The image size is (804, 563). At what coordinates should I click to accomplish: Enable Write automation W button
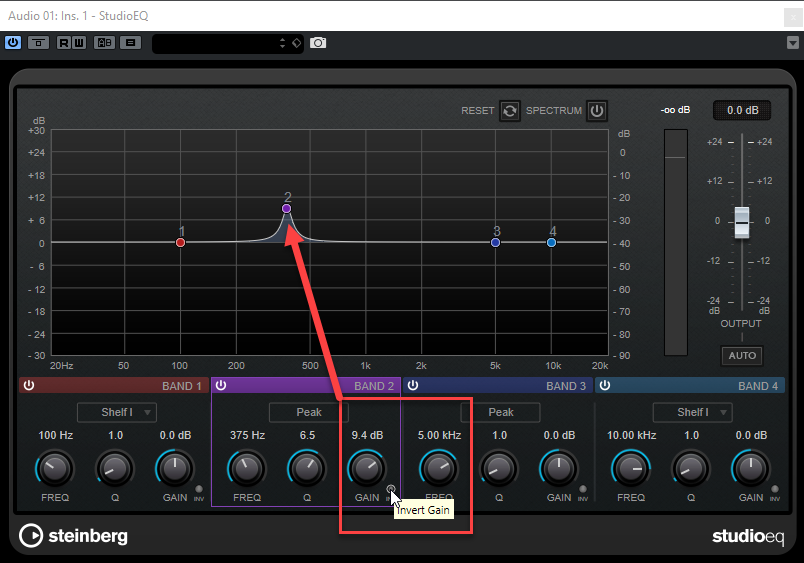pos(79,43)
